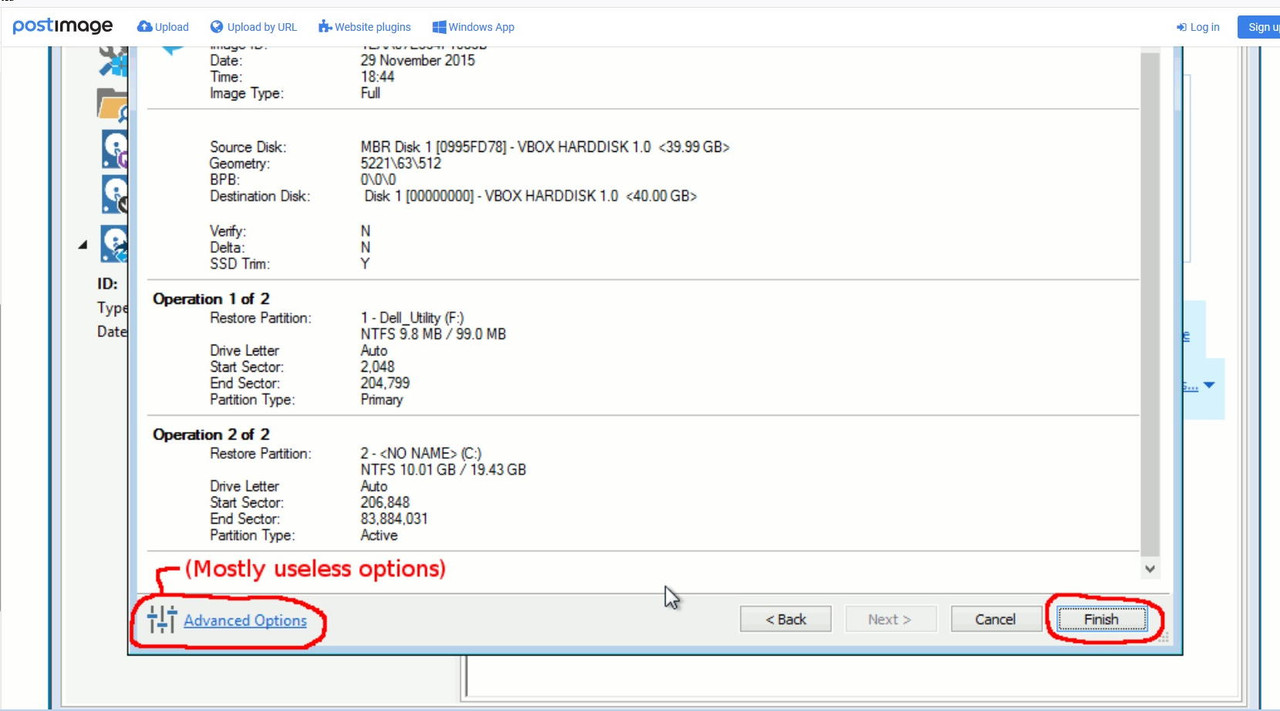1280x711 pixels.
Task: Click the Start Sector value '206,848'
Action: [x=385, y=503]
